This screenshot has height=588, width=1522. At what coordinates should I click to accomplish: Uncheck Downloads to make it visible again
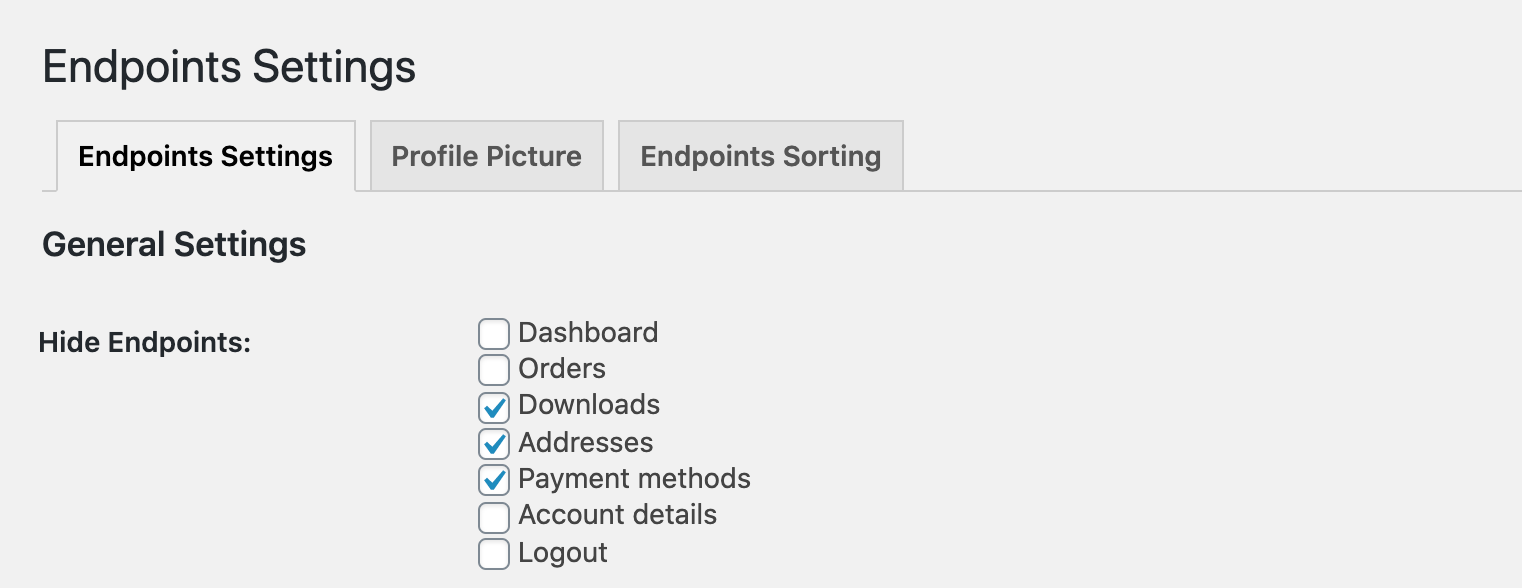(x=494, y=406)
